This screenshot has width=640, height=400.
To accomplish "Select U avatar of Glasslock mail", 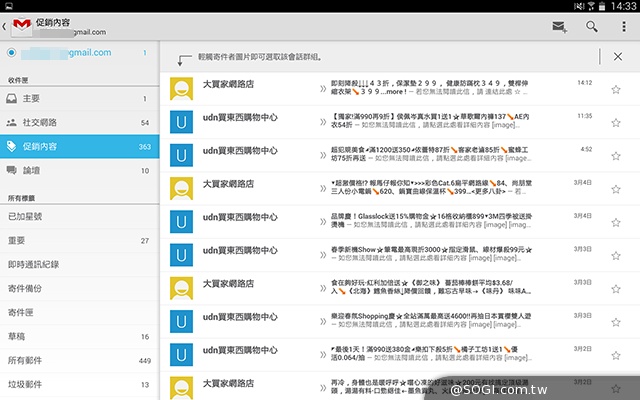I will (x=181, y=222).
